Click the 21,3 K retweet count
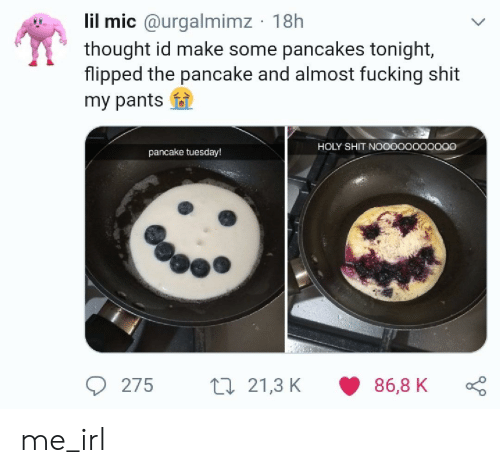The image size is (500, 473). pos(274,386)
